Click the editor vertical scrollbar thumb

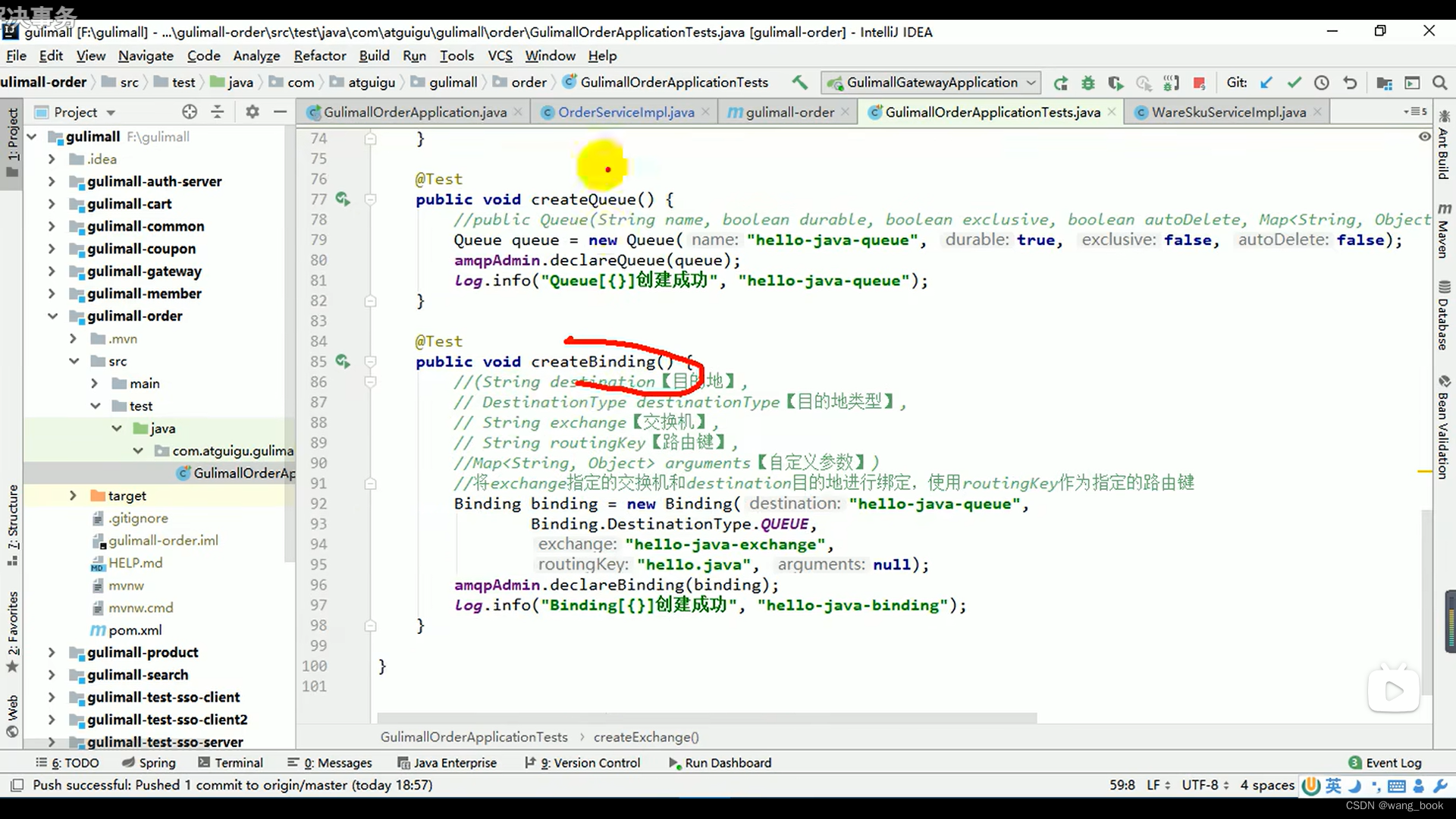[1426, 603]
